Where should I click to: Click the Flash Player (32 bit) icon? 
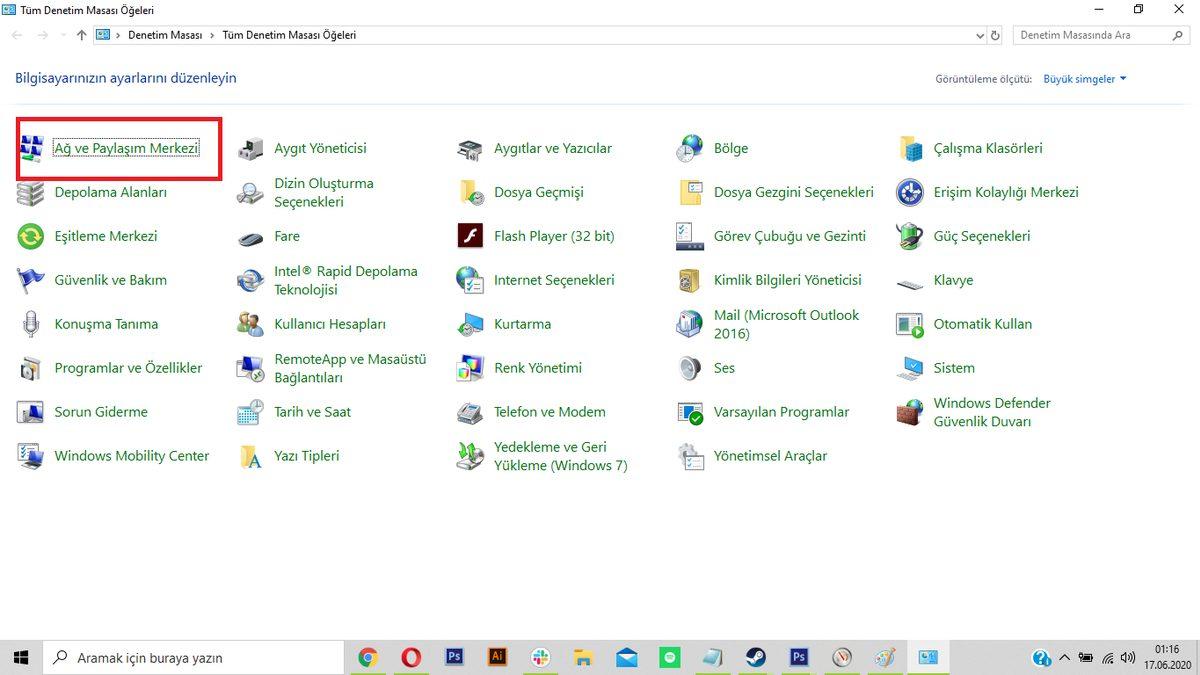(470, 237)
